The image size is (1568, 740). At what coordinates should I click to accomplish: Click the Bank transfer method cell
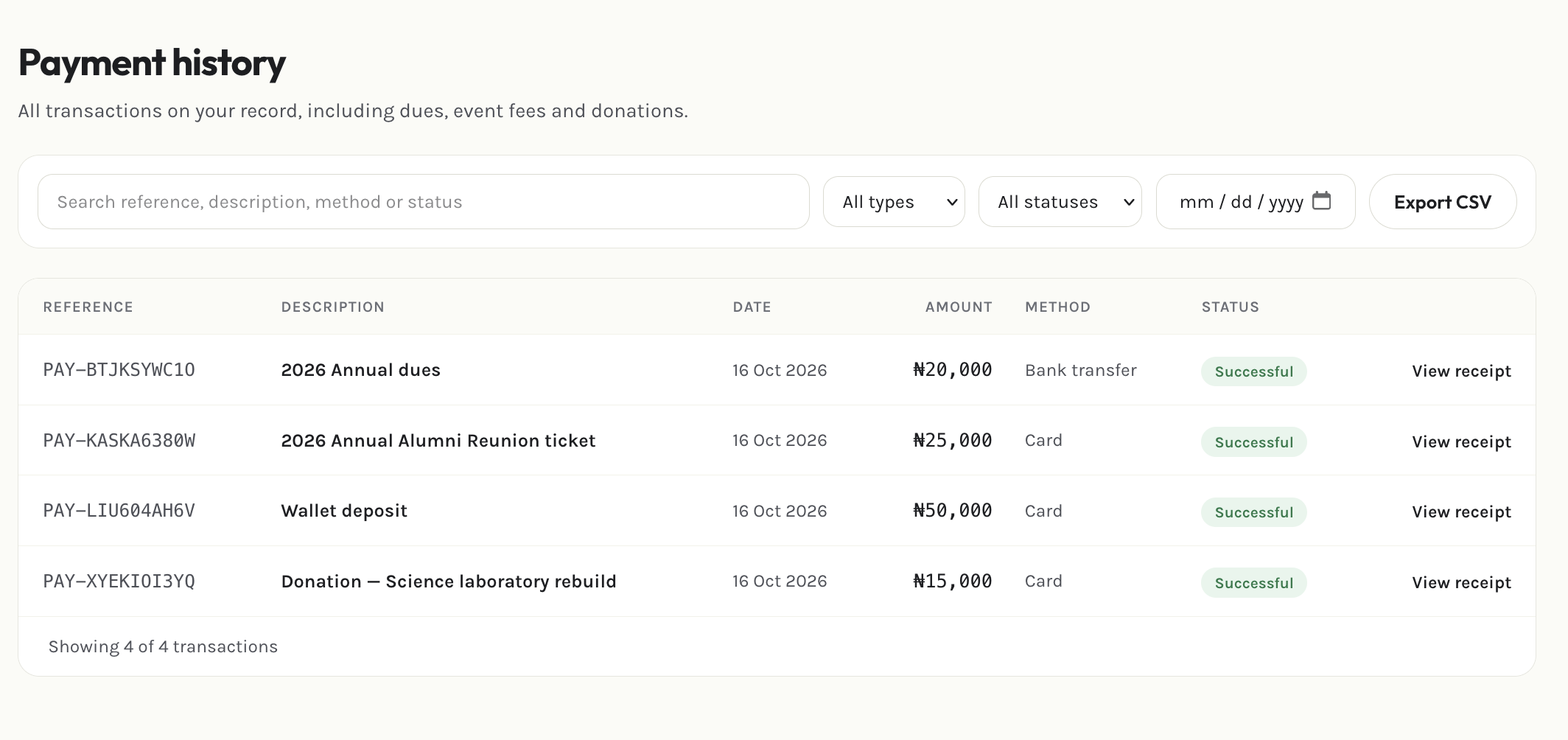coord(1081,370)
